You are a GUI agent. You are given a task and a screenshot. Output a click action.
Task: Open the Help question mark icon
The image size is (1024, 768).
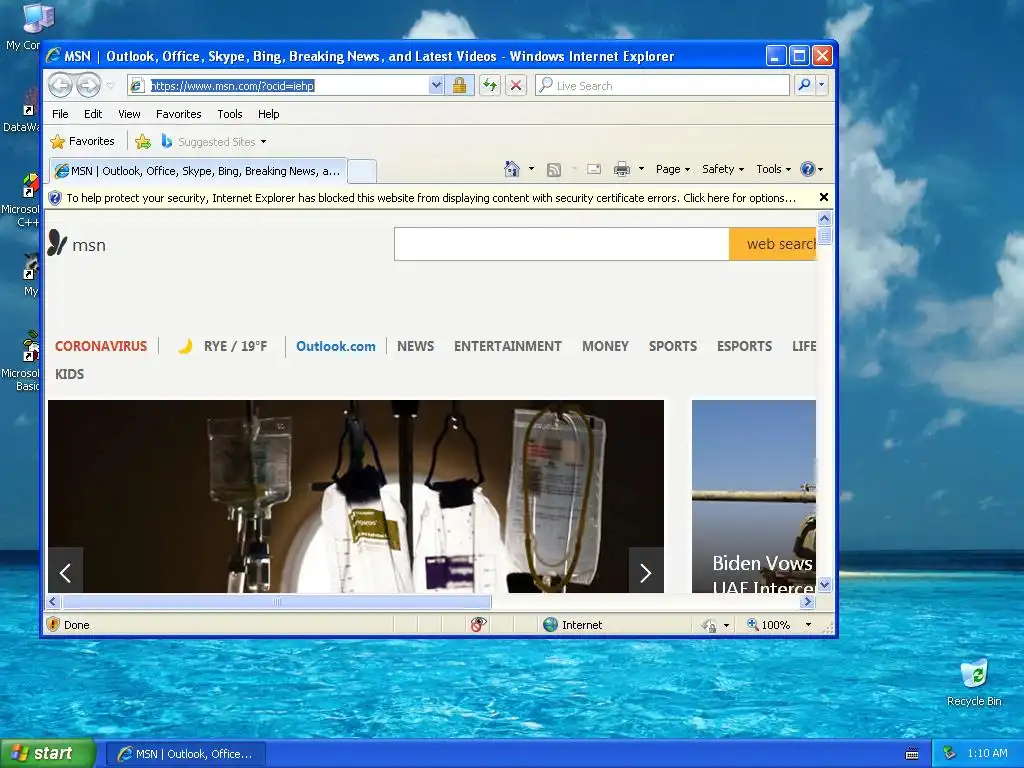pos(808,169)
